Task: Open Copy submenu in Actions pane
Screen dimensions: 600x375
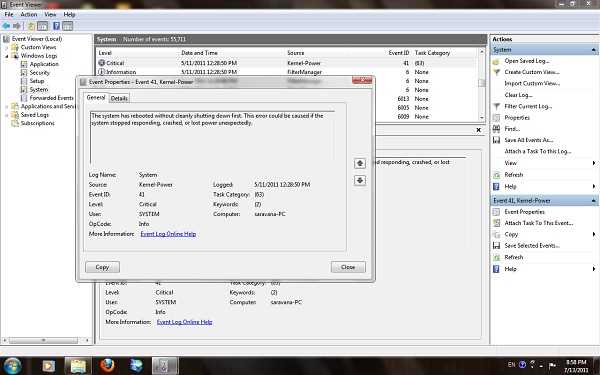Action: coord(545,234)
